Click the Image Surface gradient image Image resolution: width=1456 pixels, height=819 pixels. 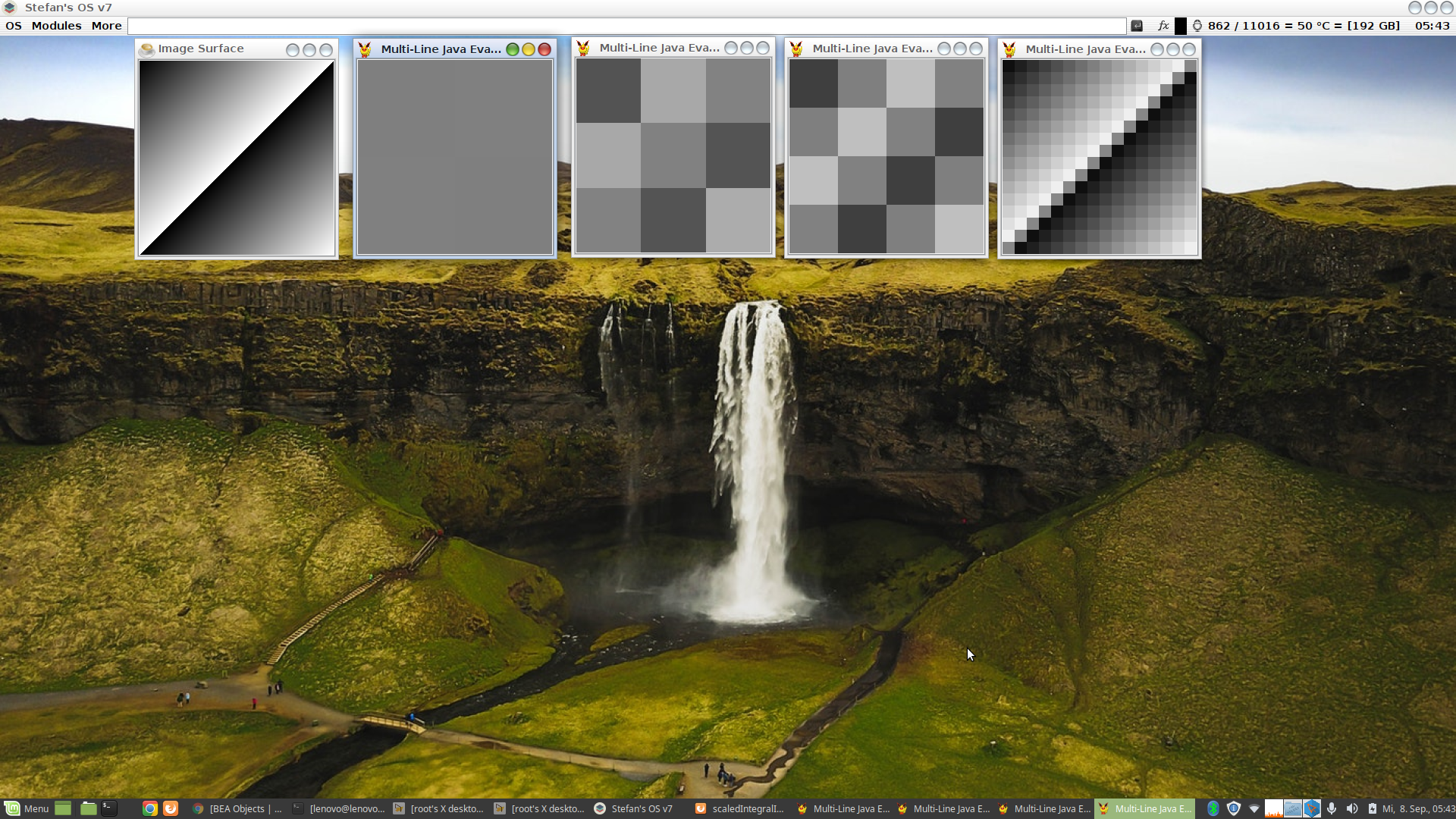pos(237,158)
